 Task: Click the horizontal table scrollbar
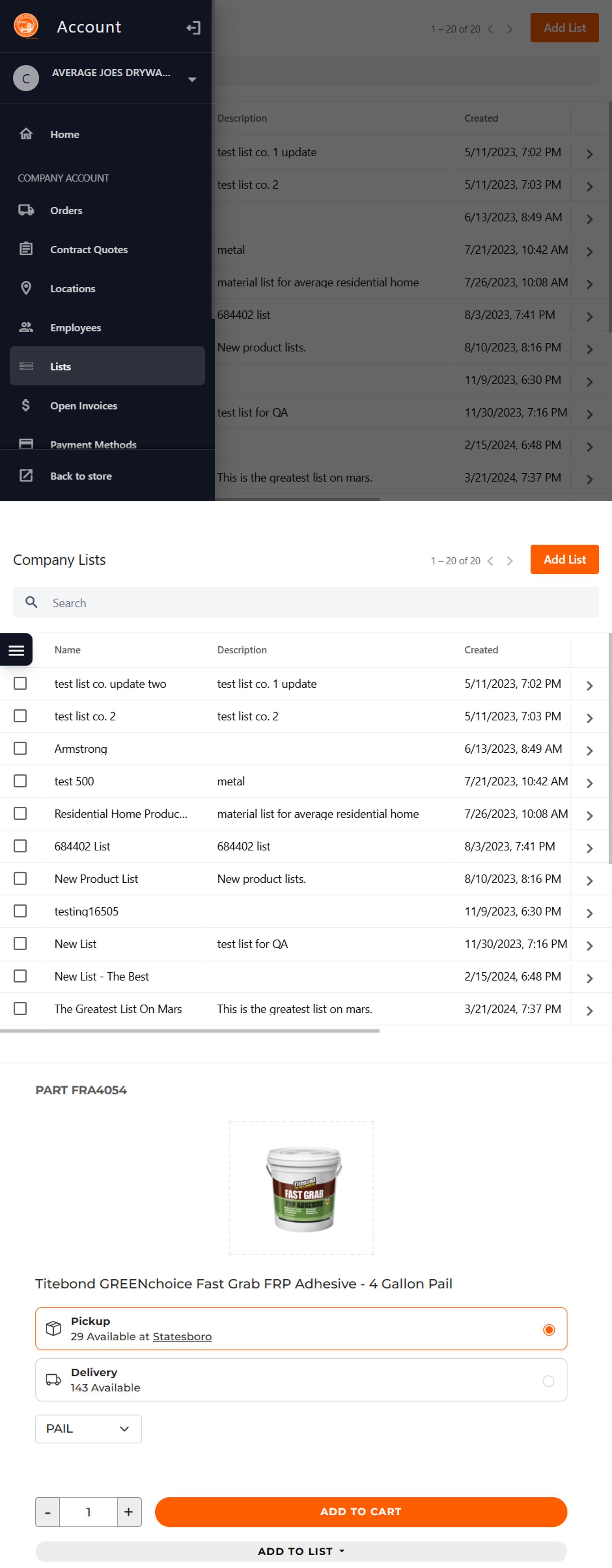(x=189, y=1030)
